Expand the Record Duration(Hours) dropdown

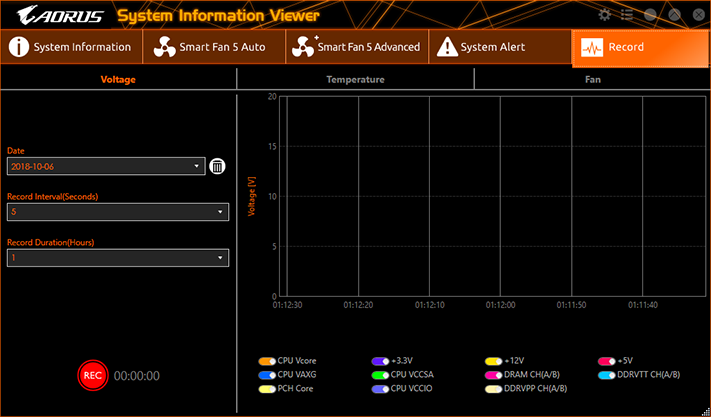click(118, 258)
